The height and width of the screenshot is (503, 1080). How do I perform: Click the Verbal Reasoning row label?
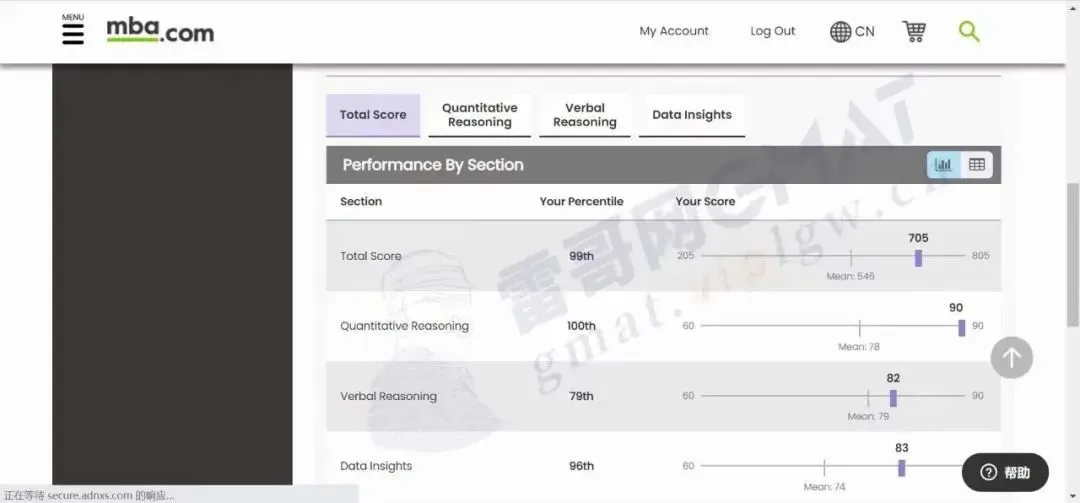coord(388,396)
